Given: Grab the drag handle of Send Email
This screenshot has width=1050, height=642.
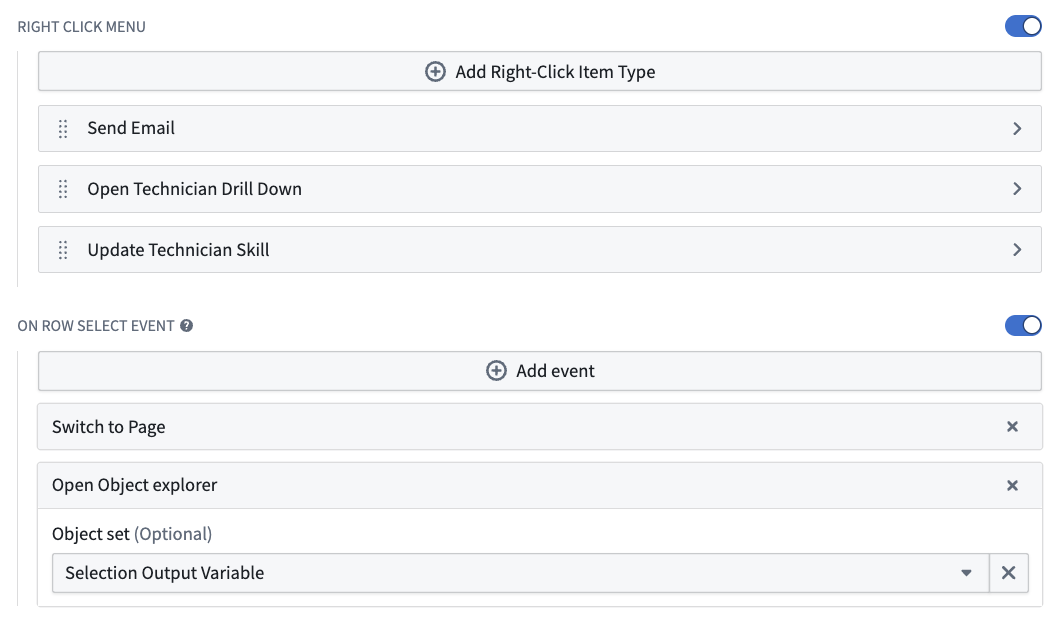Looking at the screenshot, I should 63,129.
